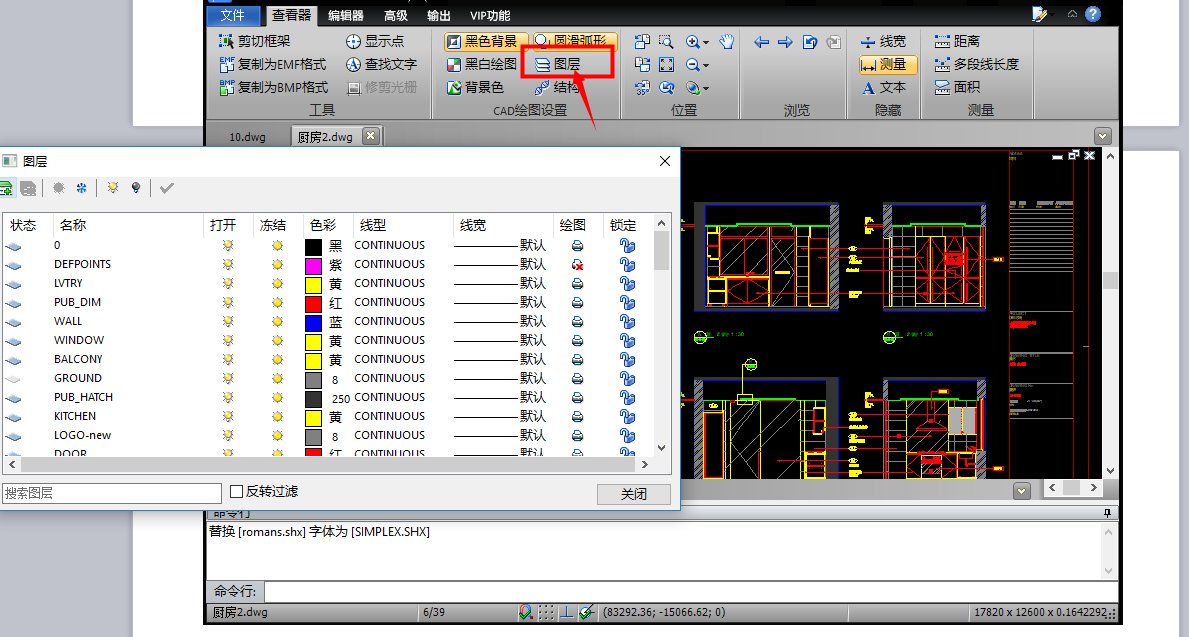Click the magenta color swatch for DEFPOINTS
1189x637 pixels.
pos(313,265)
